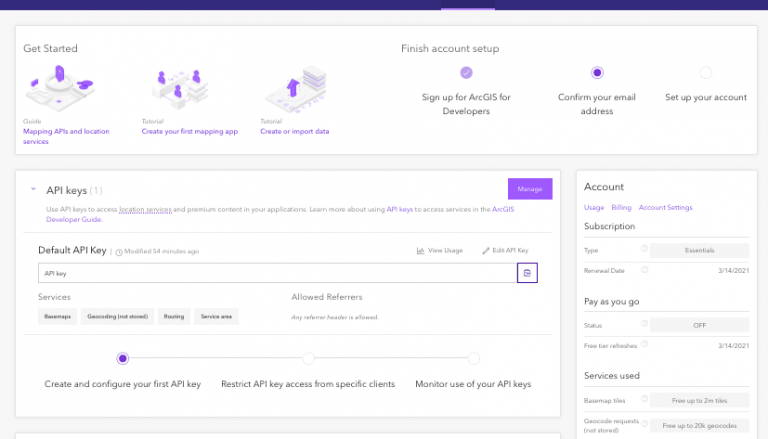The image size is (768, 439).
Task: Click the Routing service tag
Action: 174,317
